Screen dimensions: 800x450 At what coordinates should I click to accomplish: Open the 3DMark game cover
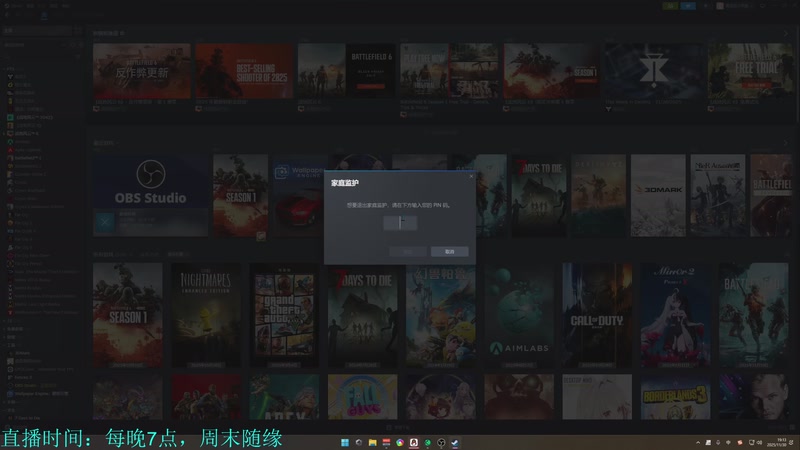658,195
